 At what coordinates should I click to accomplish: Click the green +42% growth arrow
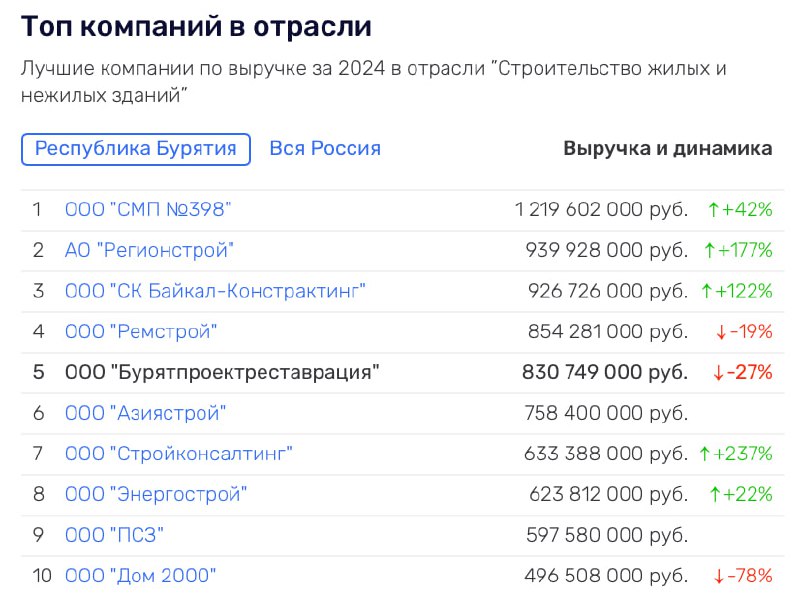pos(714,210)
